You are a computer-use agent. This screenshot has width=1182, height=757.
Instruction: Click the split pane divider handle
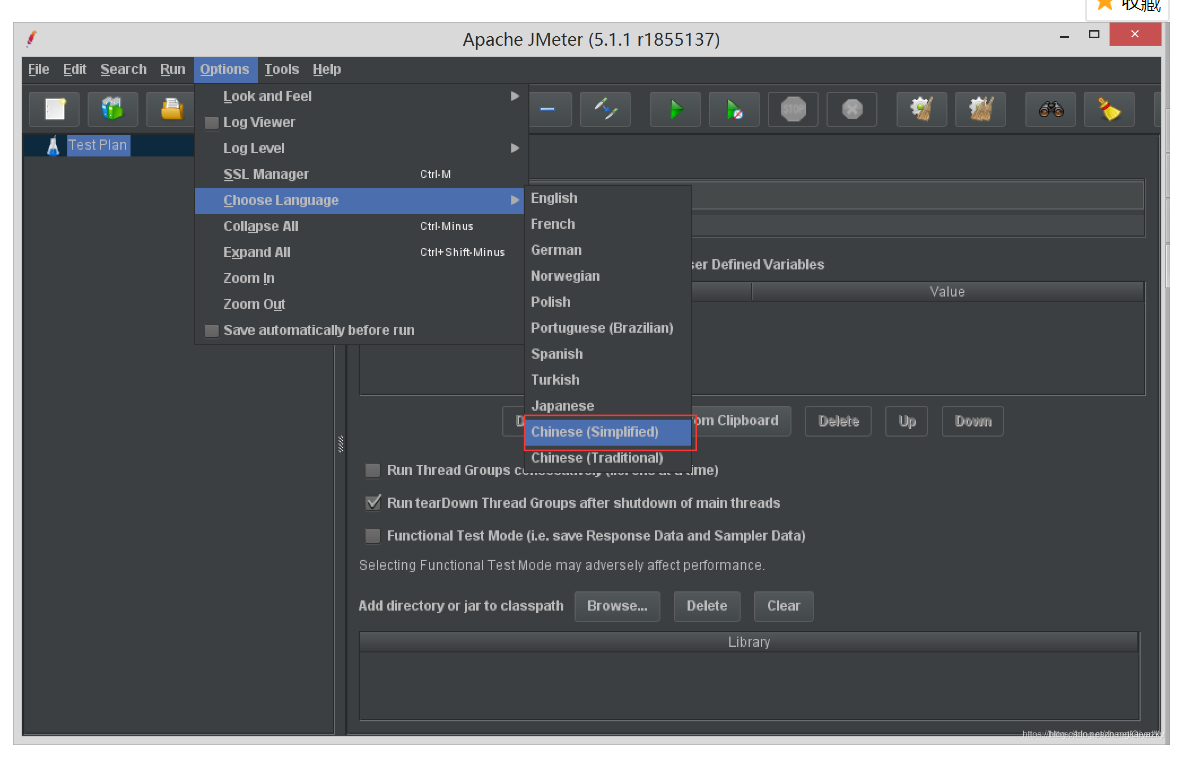pyautogui.click(x=341, y=444)
